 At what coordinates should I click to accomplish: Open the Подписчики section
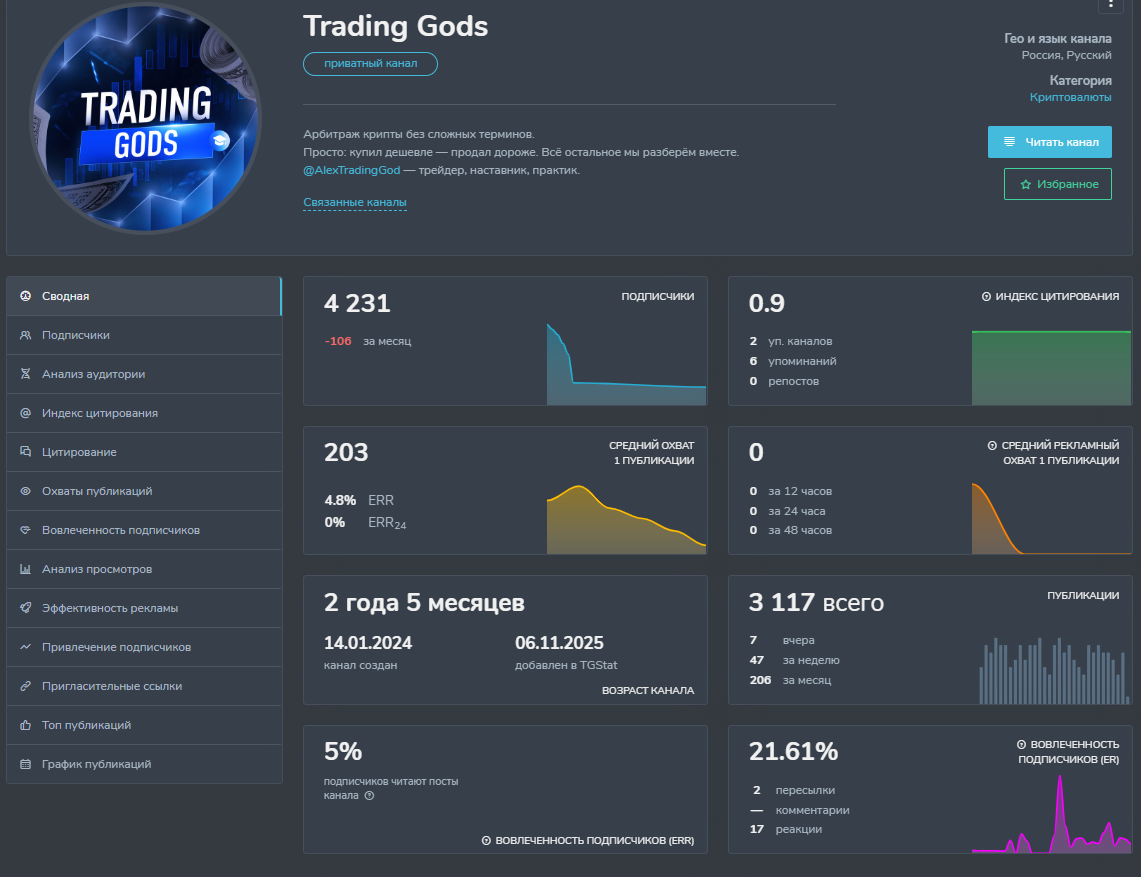coord(144,336)
